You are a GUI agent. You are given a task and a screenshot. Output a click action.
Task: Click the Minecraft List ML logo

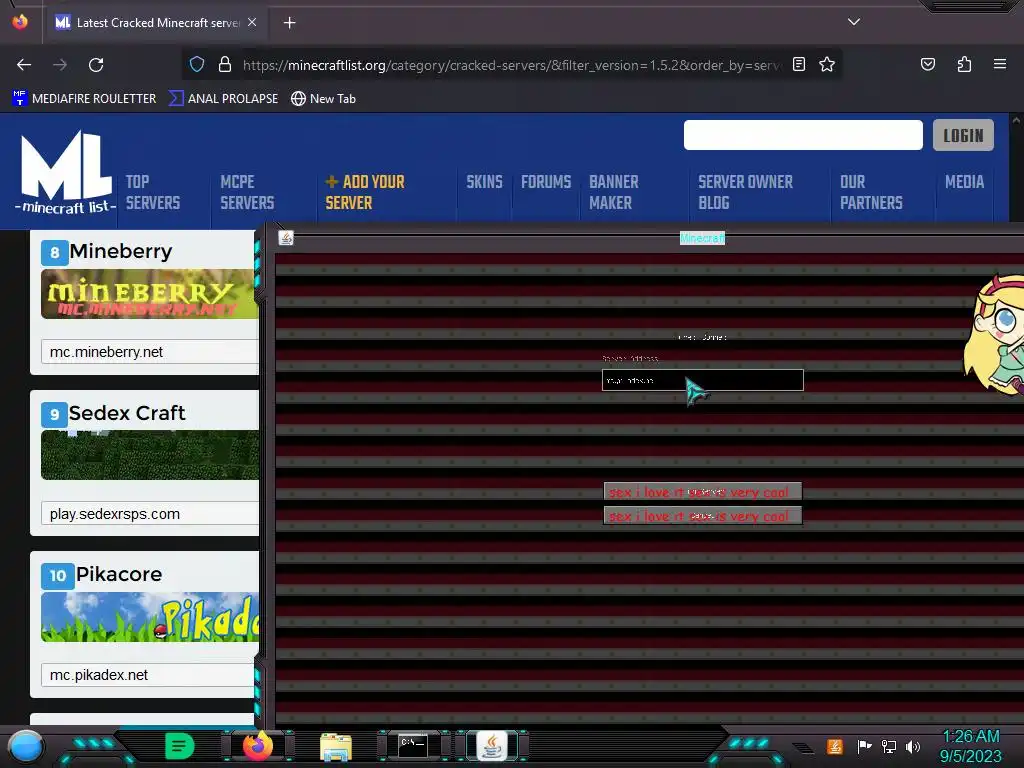(65, 173)
